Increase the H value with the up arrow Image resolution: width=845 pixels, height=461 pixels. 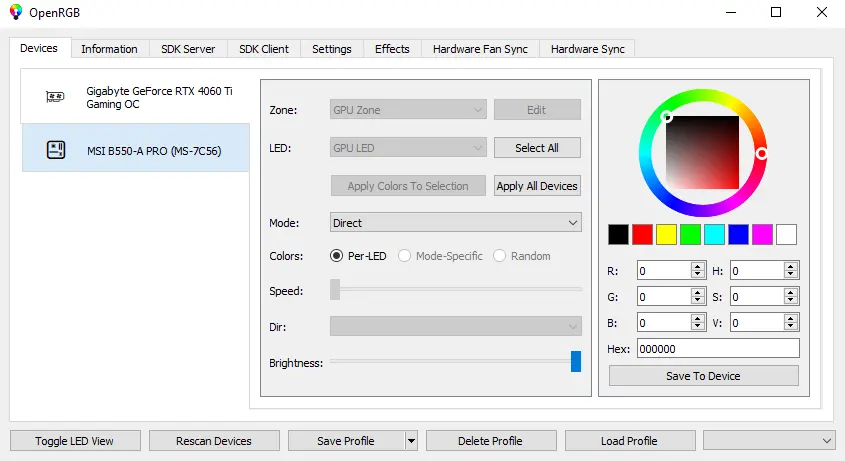tap(791, 266)
